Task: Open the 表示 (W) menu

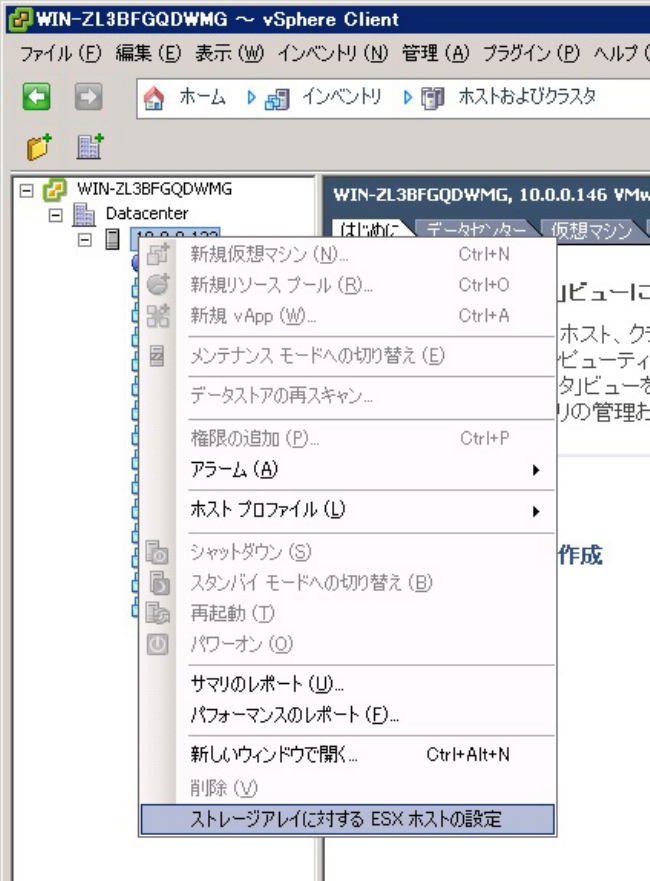Action: click(229, 54)
